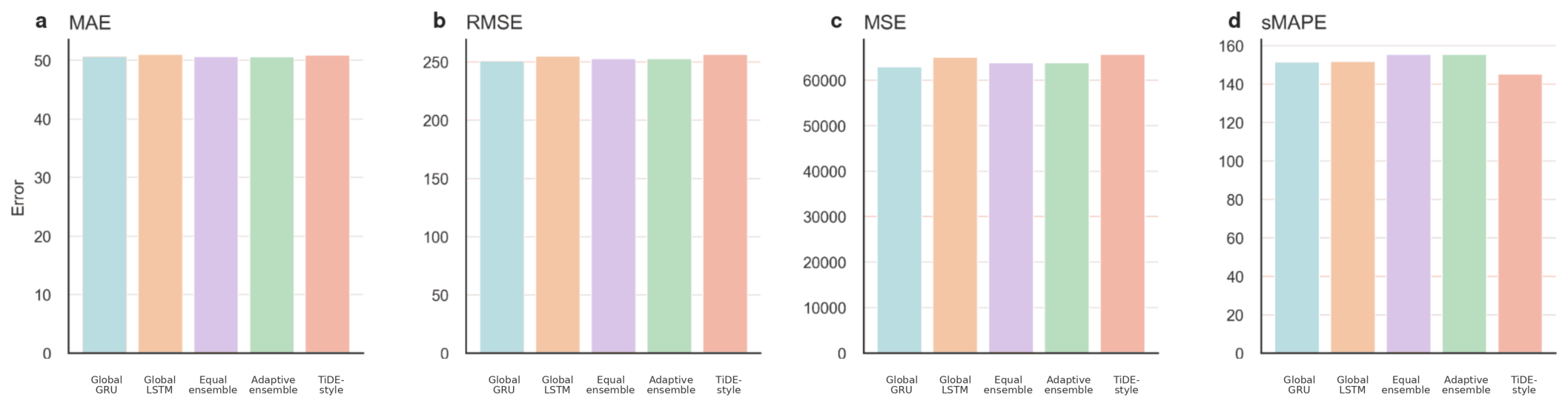The width and height of the screenshot is (1568, 406).
Task: Click the TiDE-style bar in sMAPE chart
Action: [x=1520, y=213]
